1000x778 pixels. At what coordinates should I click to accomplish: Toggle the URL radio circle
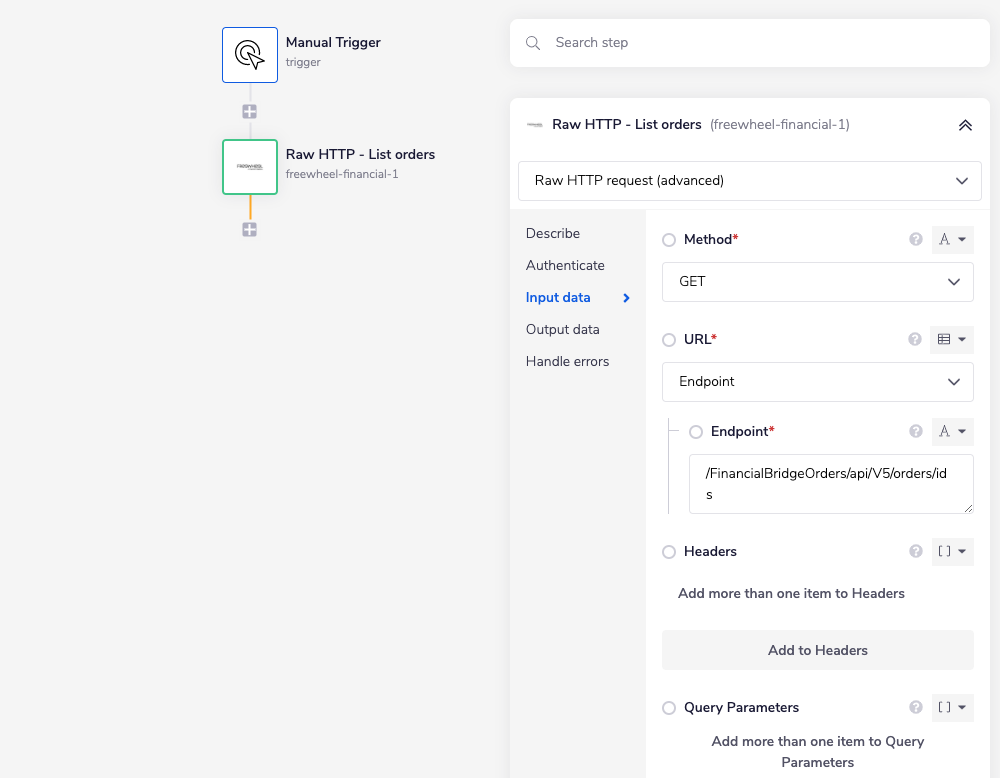coord(669,340)
